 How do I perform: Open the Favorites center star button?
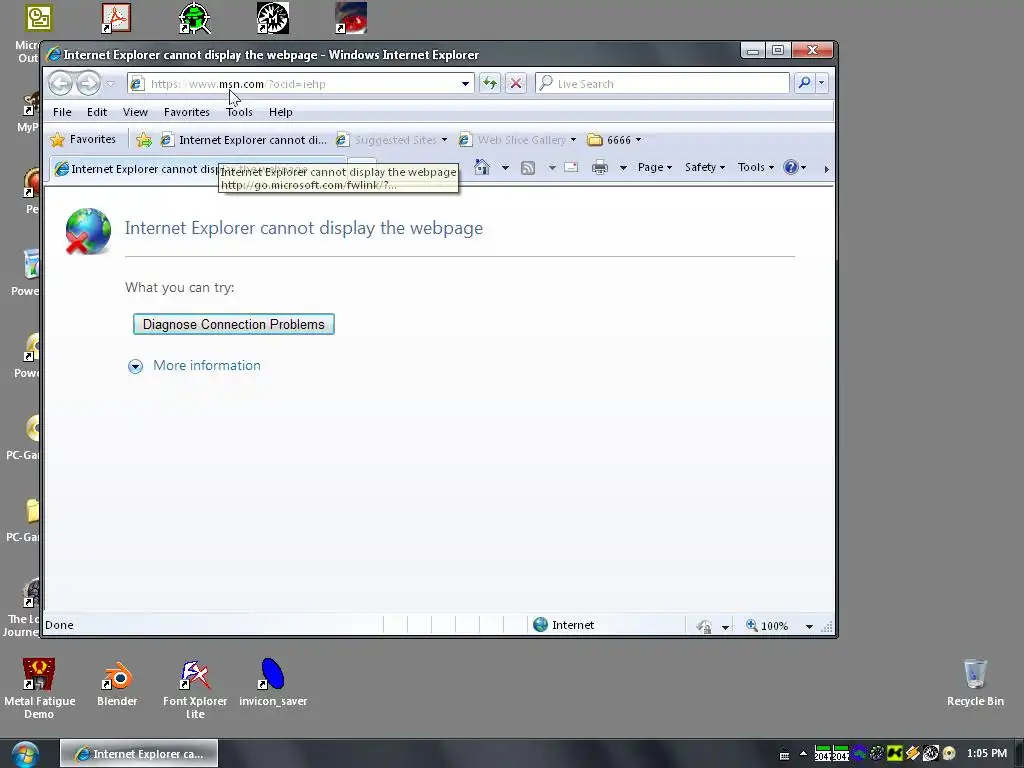(84, 139)
